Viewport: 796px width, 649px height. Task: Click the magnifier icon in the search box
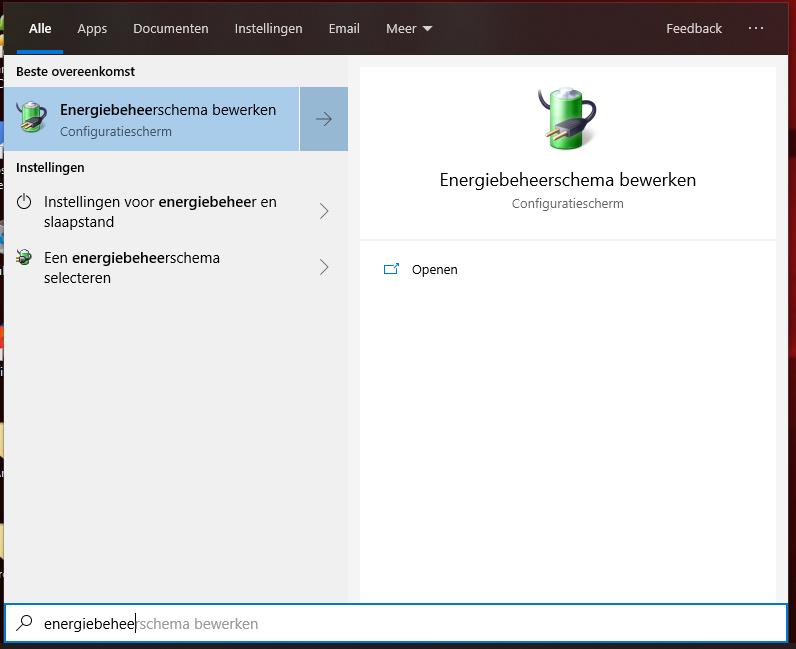tap(24, 623)
